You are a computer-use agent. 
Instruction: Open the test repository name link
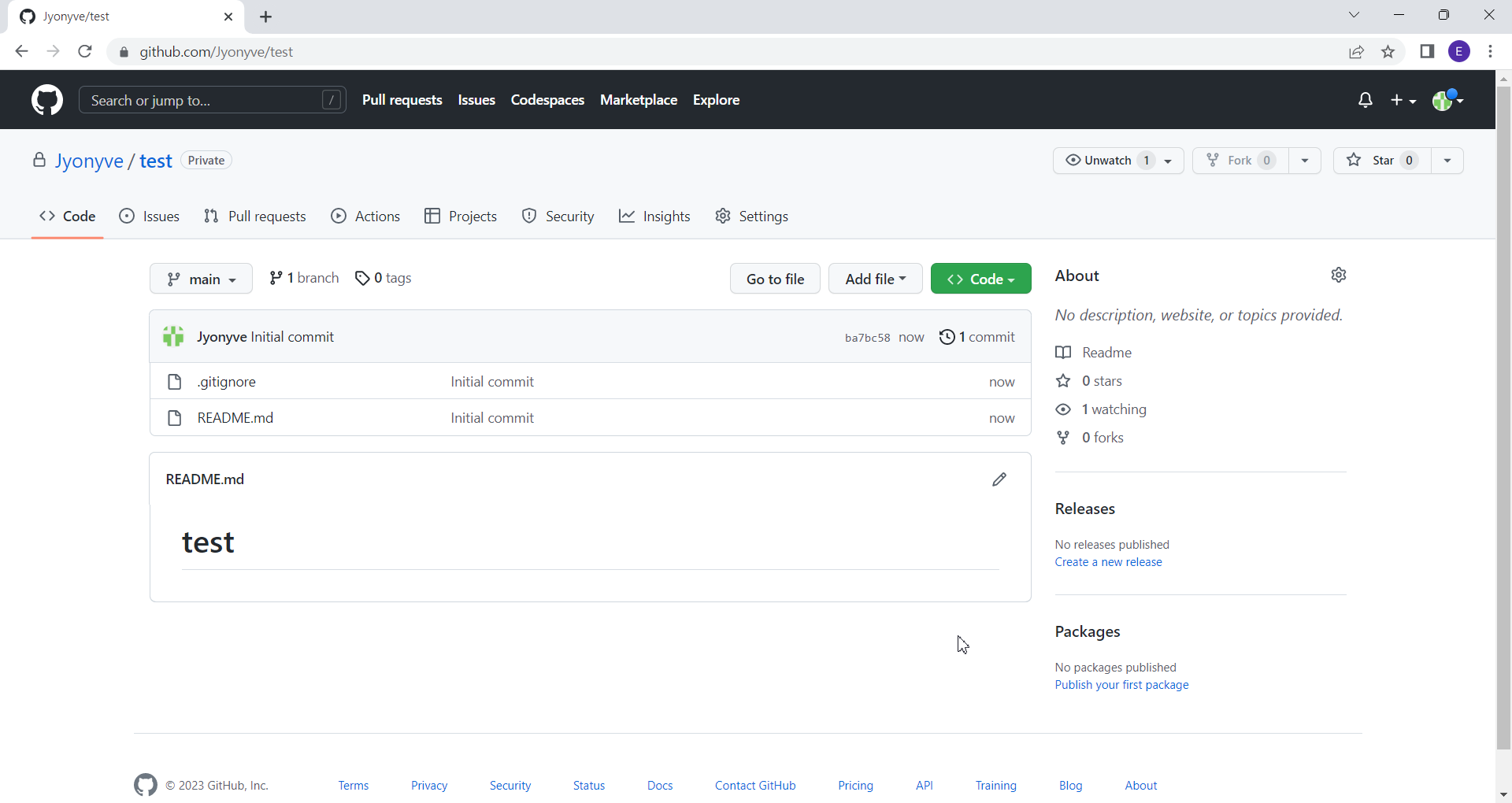point(156,161)
